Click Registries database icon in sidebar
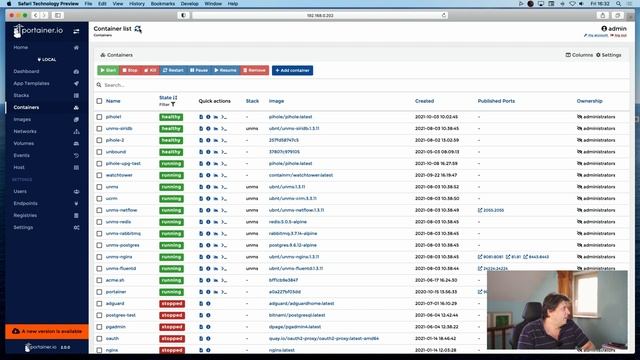This screenshot has height=360, width=640. coord(76,216)
